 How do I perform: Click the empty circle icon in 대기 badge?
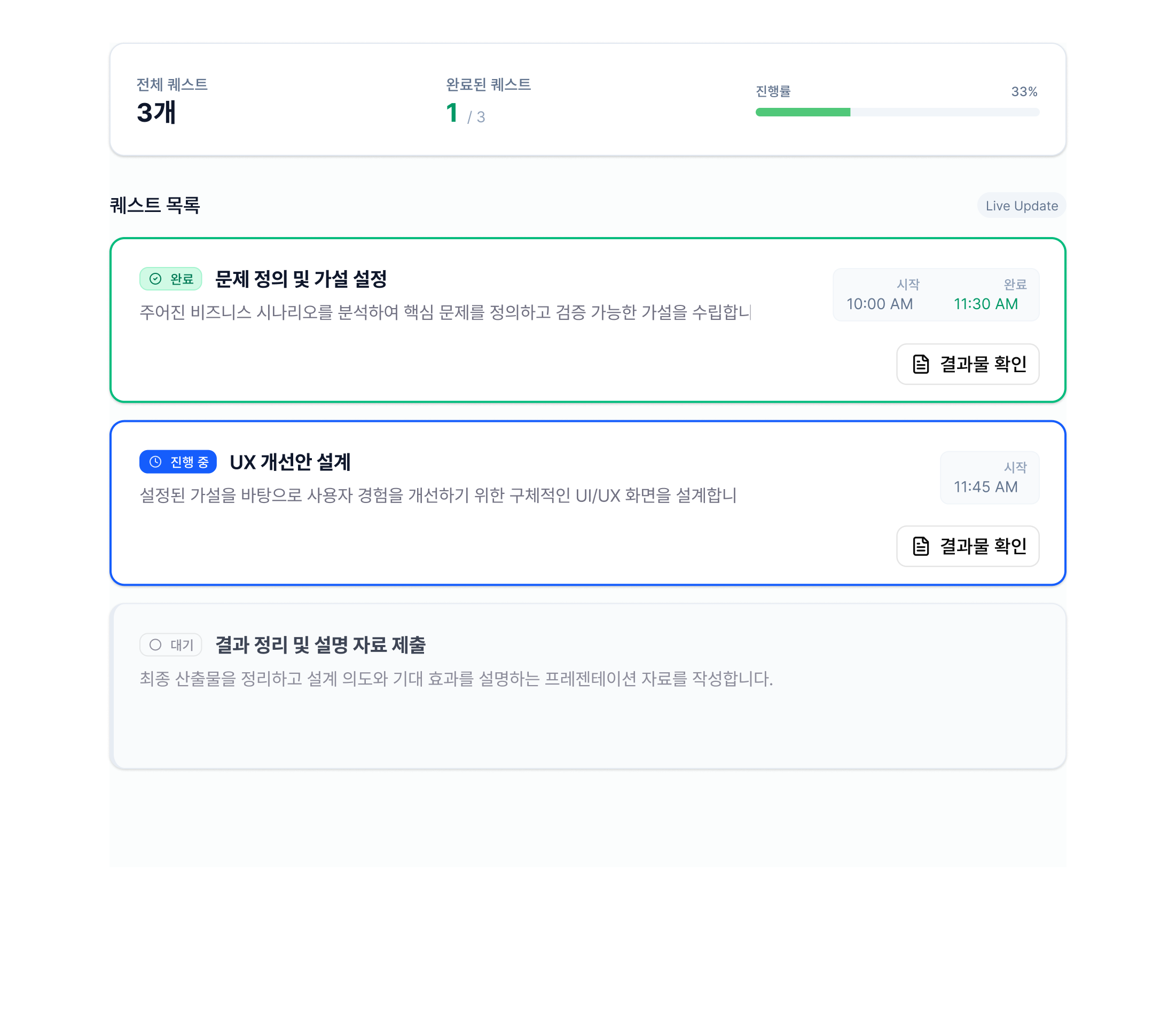pos(155,645)
